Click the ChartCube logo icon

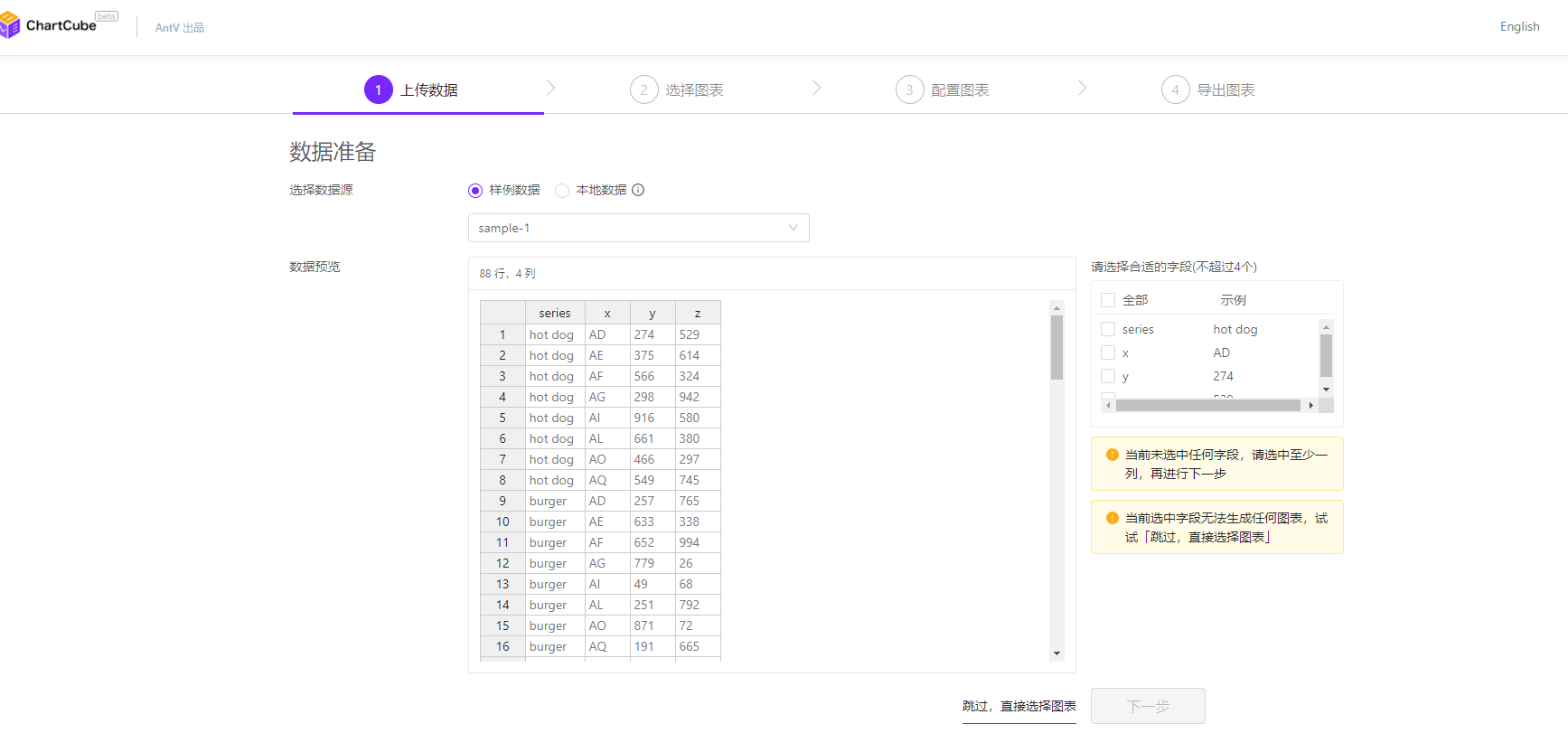(10, 25)
